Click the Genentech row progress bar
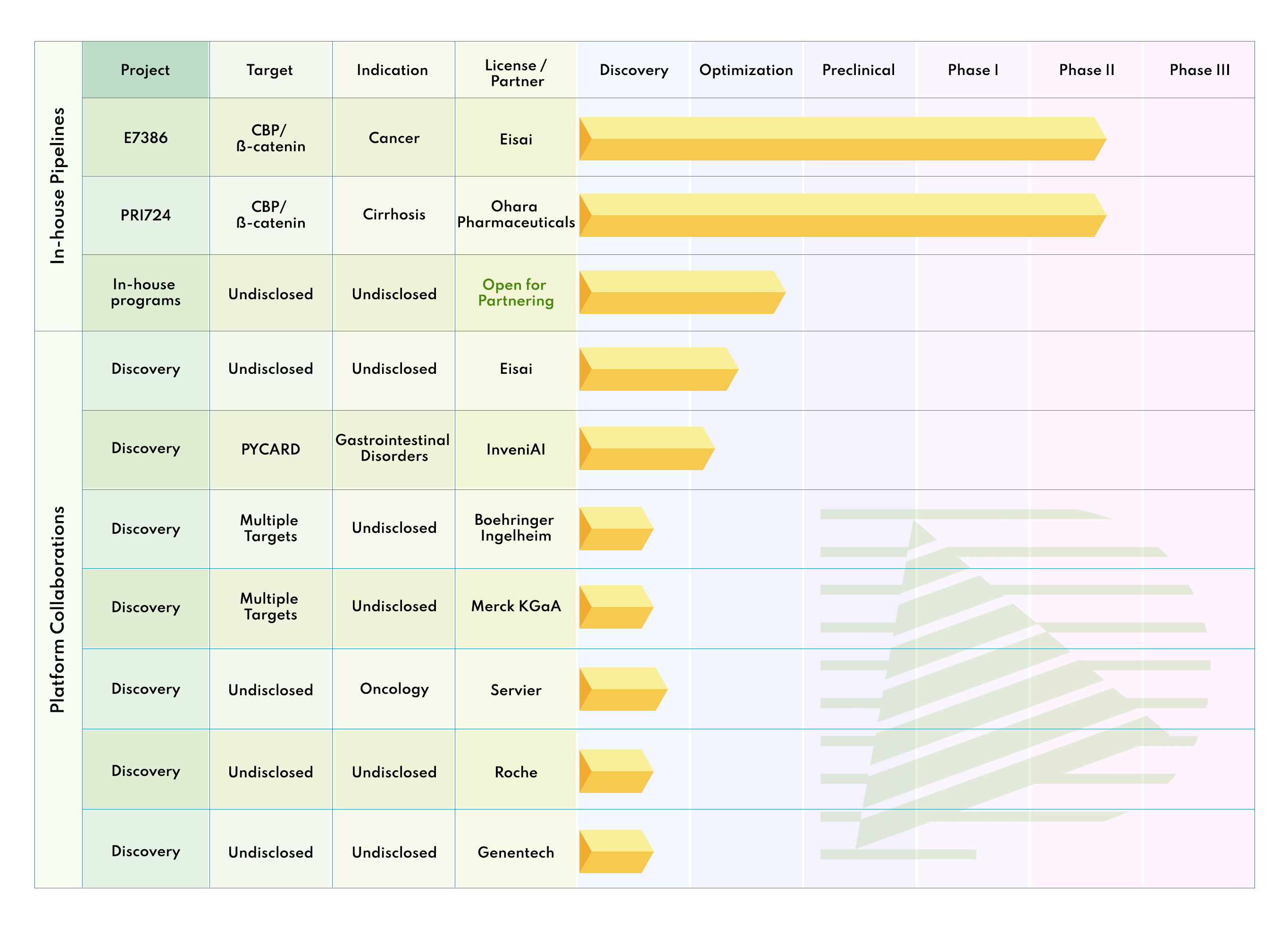 [x=616, y=851]
